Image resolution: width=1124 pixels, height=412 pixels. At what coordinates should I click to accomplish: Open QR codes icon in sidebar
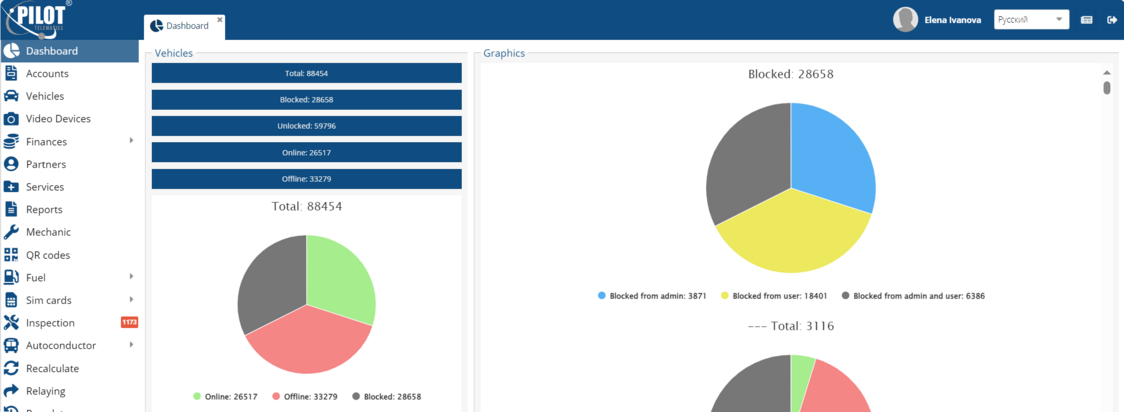[11, 255]
